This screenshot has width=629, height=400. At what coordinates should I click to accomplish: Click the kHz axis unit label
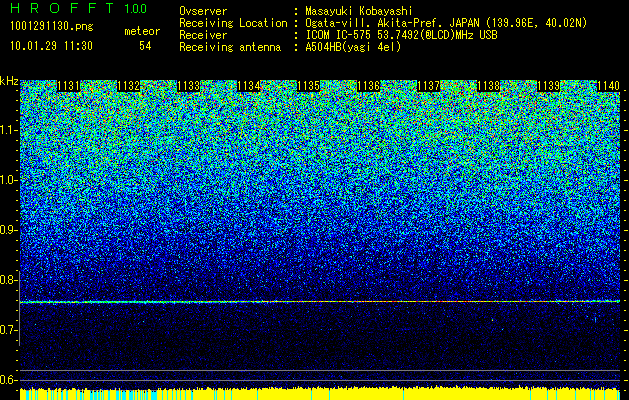click(9, 81)
